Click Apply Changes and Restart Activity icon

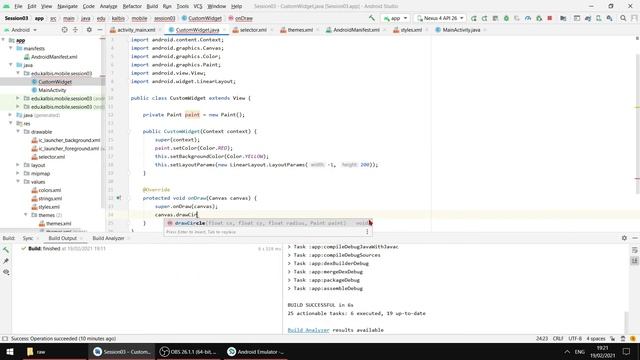(x=484, y=18)
